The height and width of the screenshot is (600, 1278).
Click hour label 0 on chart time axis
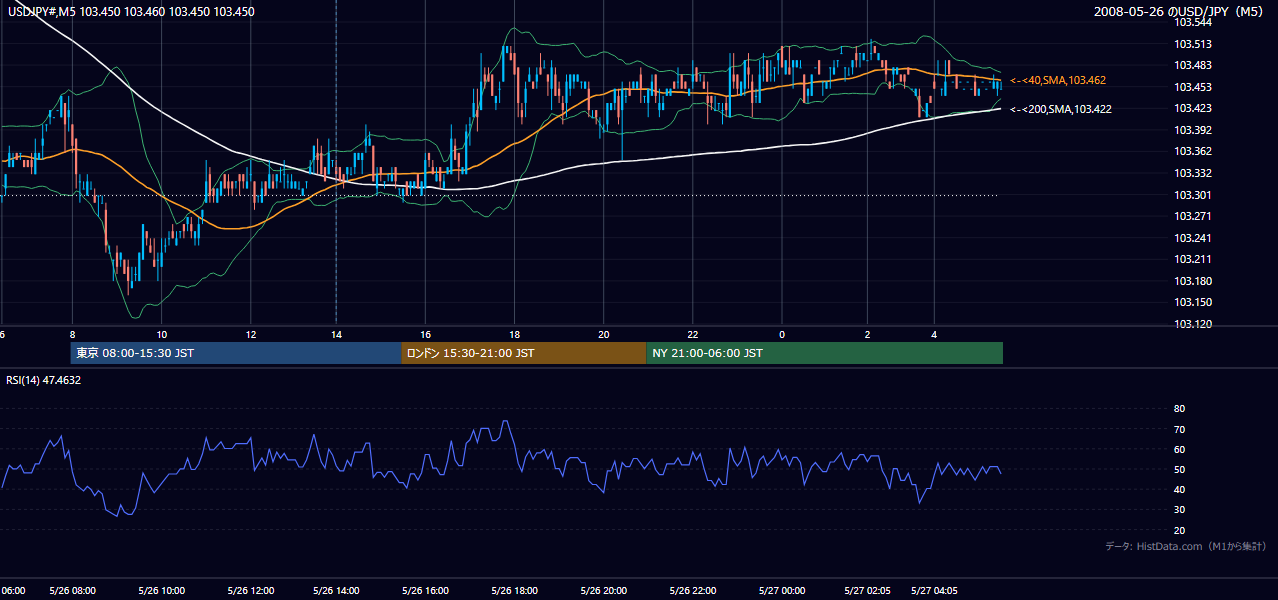[782, 334]
